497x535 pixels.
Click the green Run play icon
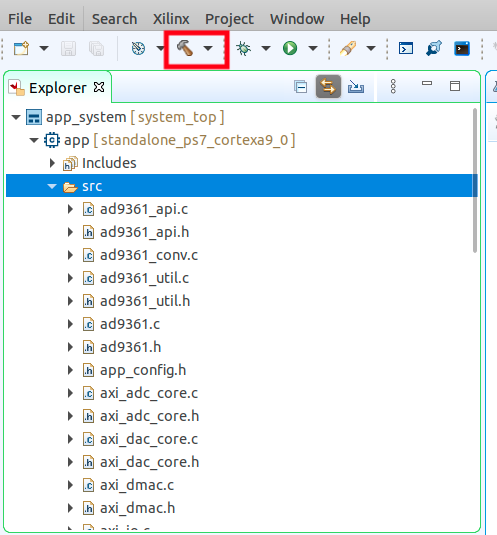coord(290,48)
